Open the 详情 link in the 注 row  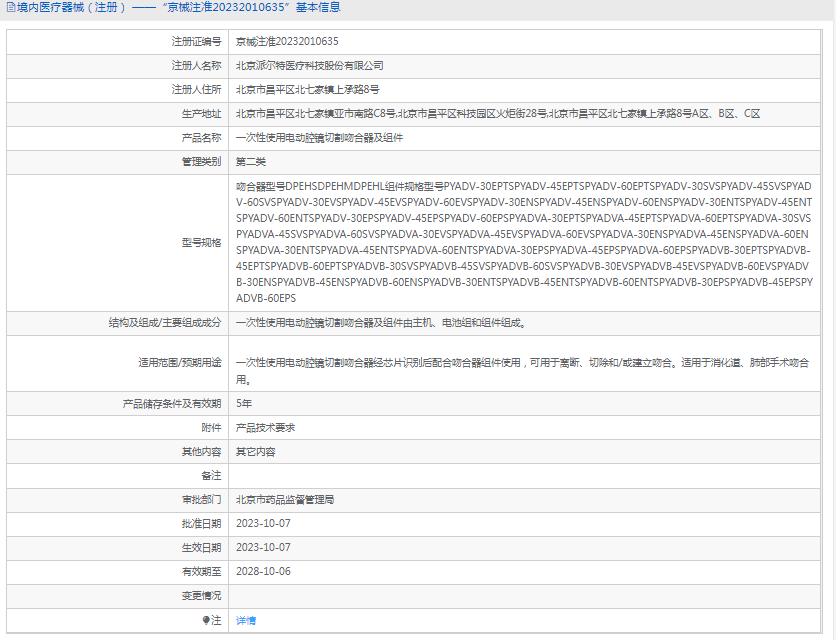(246, 620)
